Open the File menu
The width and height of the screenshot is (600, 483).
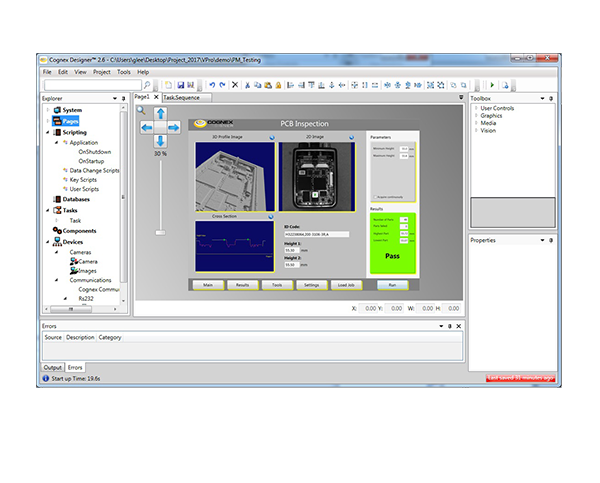[x=47, y=72]
